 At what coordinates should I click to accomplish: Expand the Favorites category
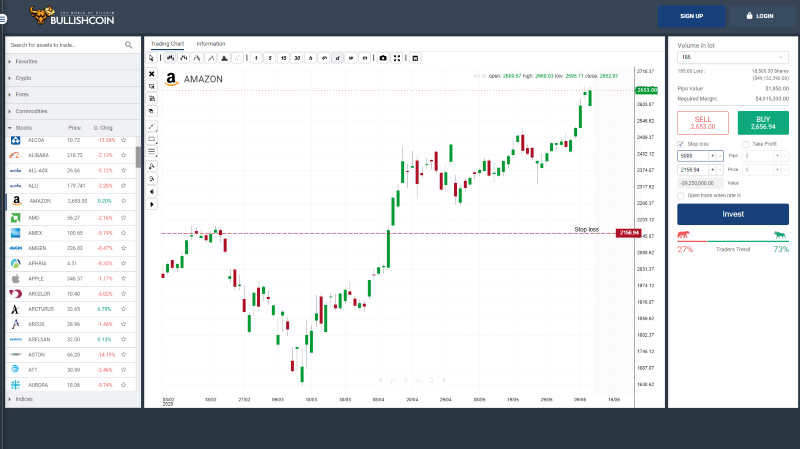(x=73, y=61)
